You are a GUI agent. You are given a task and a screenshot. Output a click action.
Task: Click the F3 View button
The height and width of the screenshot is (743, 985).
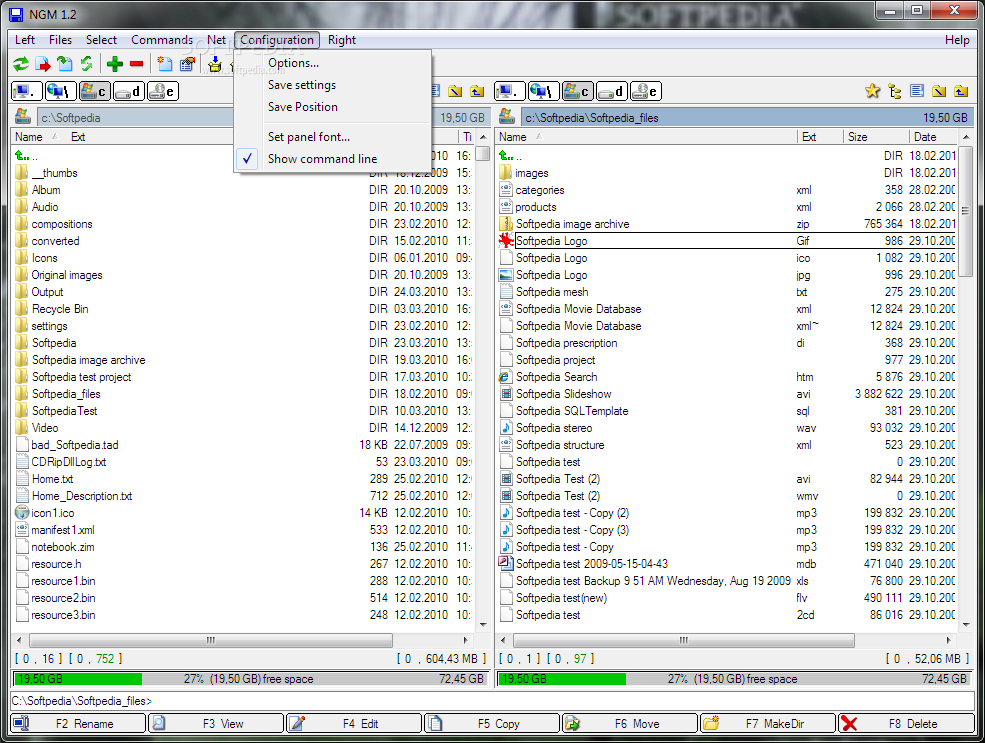[x=217, y=723]
